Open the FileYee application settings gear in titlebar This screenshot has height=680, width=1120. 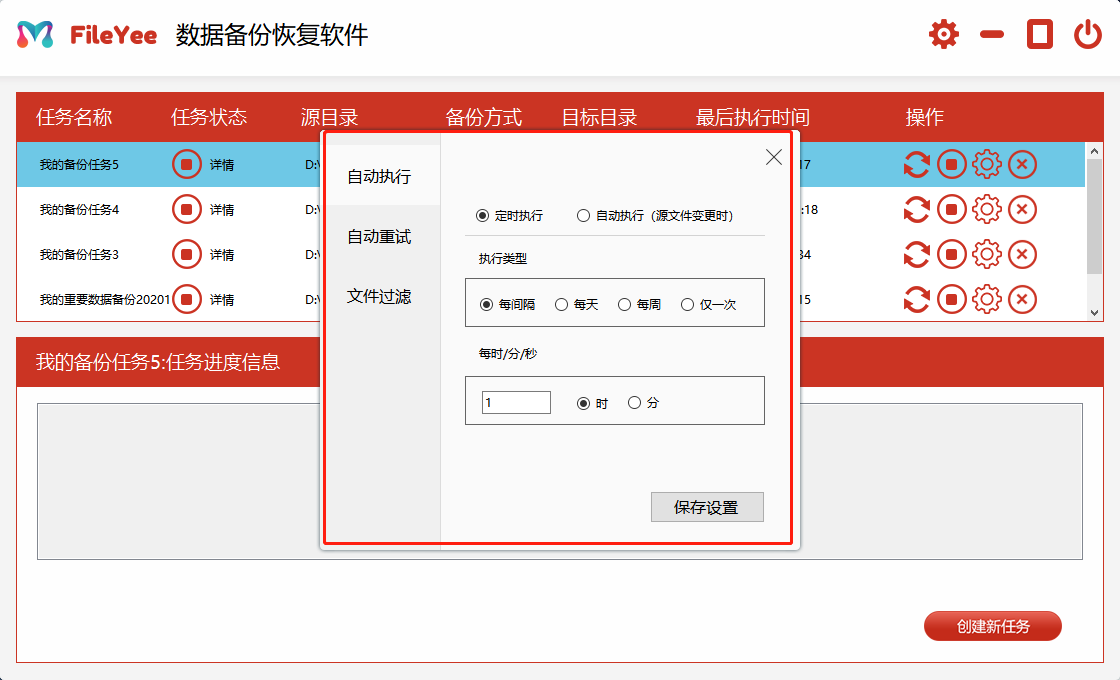942,32
